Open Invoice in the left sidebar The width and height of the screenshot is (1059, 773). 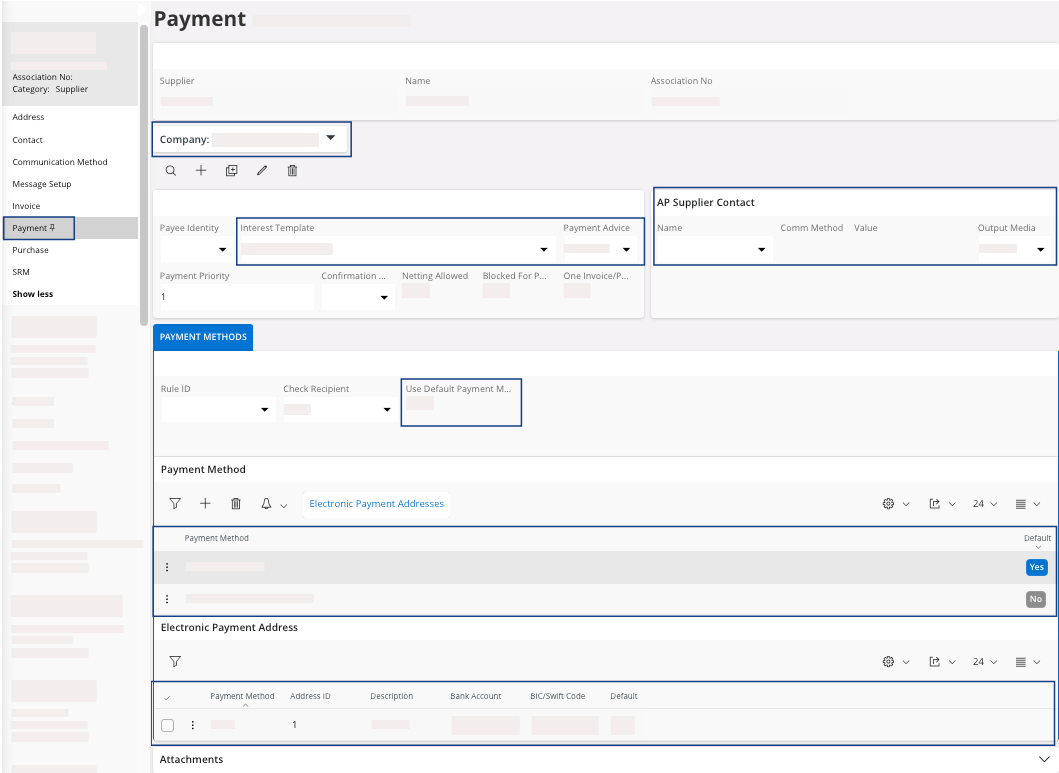(26, 206)
